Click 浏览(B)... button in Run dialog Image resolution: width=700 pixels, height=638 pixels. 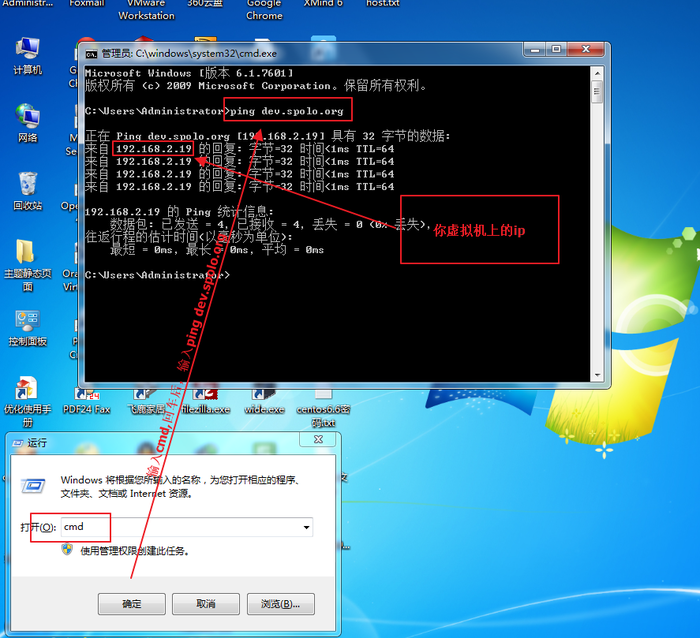pos(280,604)
